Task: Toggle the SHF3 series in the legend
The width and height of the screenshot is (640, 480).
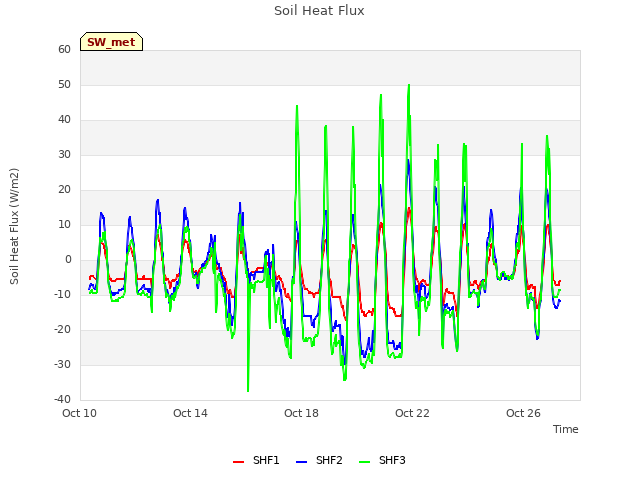Action: coord(382,460)
